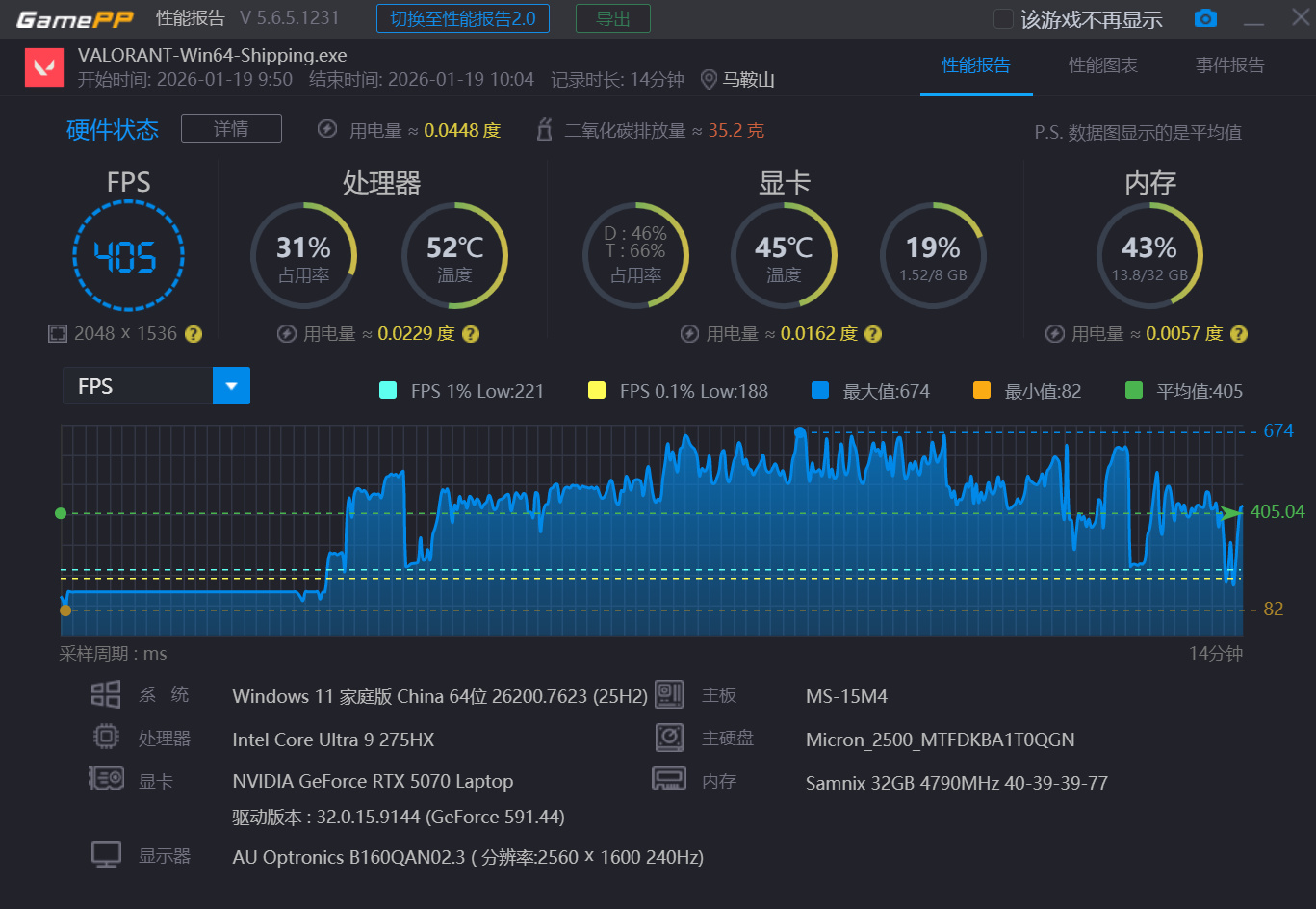The image size is (1316, 909).
Task: Click help icon next to processor power usage
Action: 470,334
